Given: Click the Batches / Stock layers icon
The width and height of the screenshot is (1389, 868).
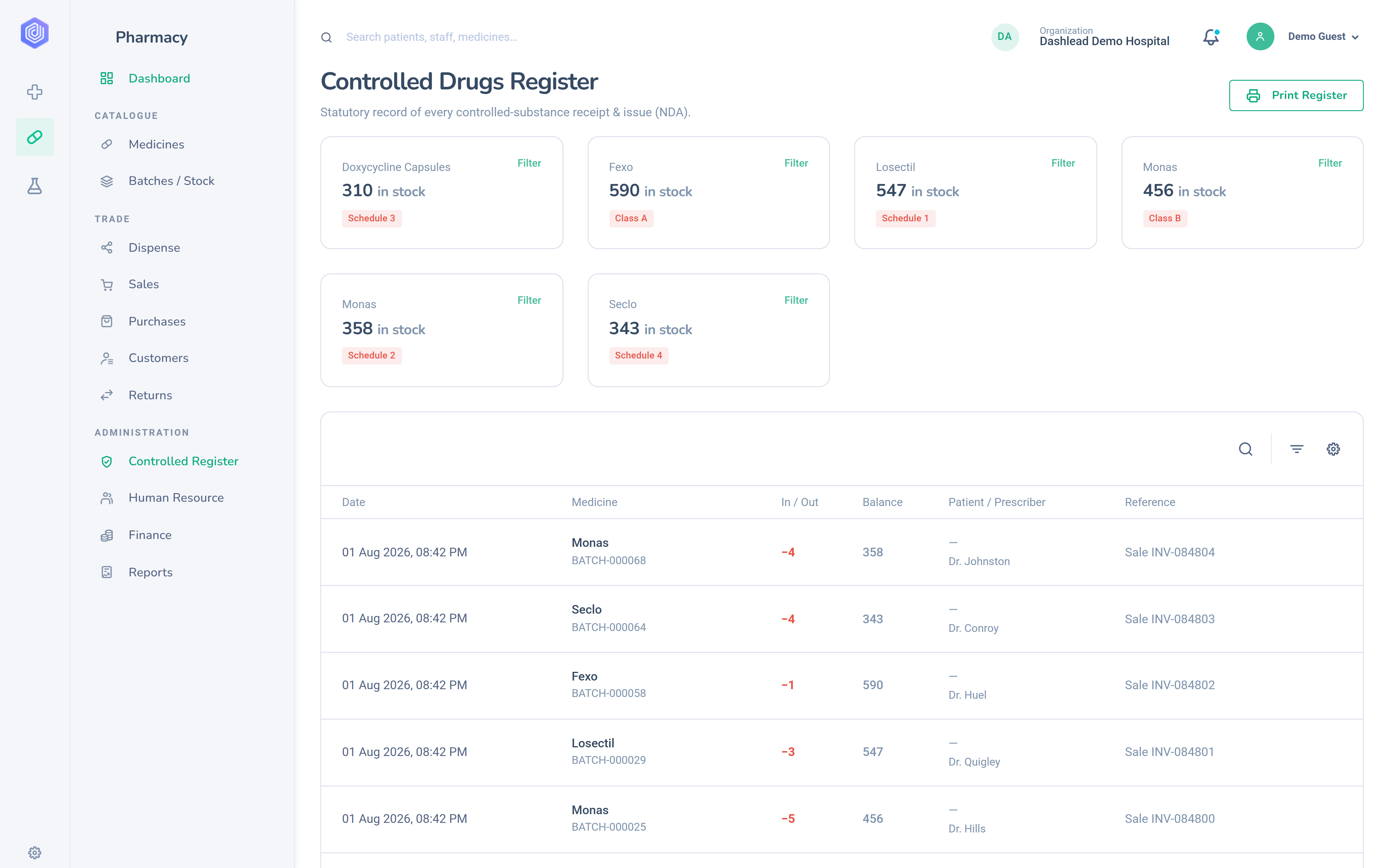Looking at the screenshot, I should coord(107,181).
